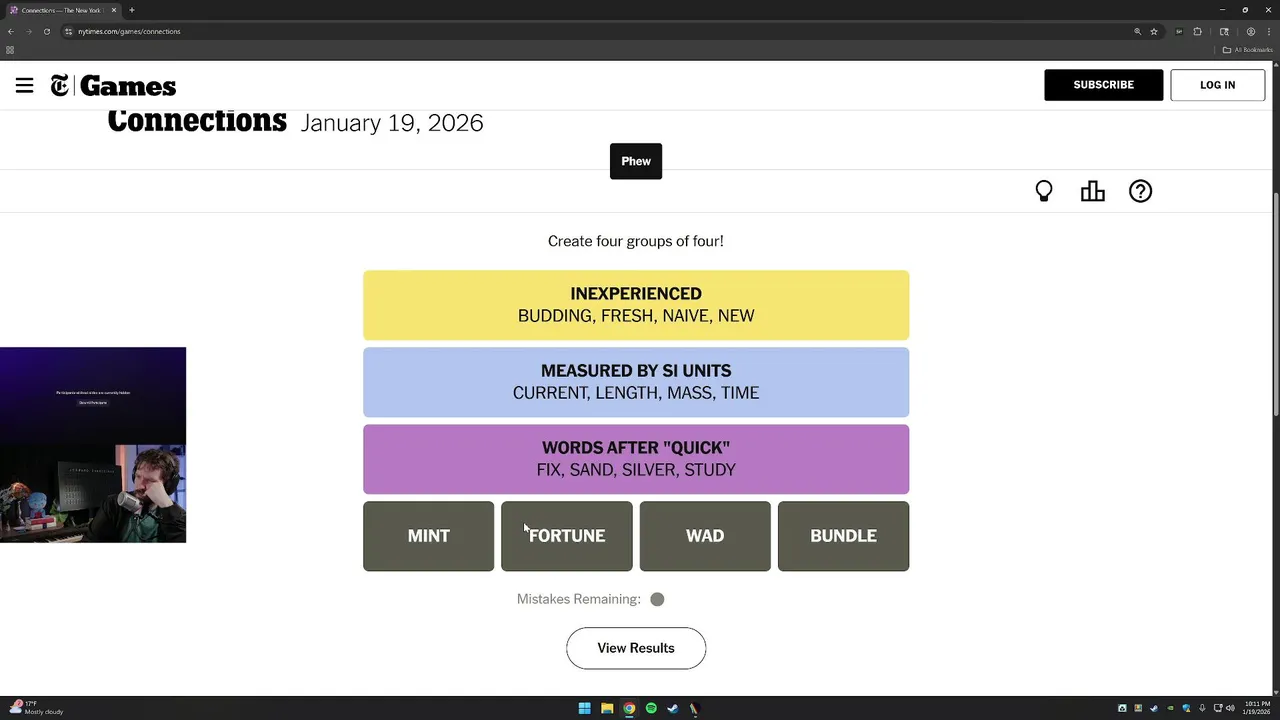Open the All Bookmarks folder
This screenshot has height=720, width=1280.
1247,50
